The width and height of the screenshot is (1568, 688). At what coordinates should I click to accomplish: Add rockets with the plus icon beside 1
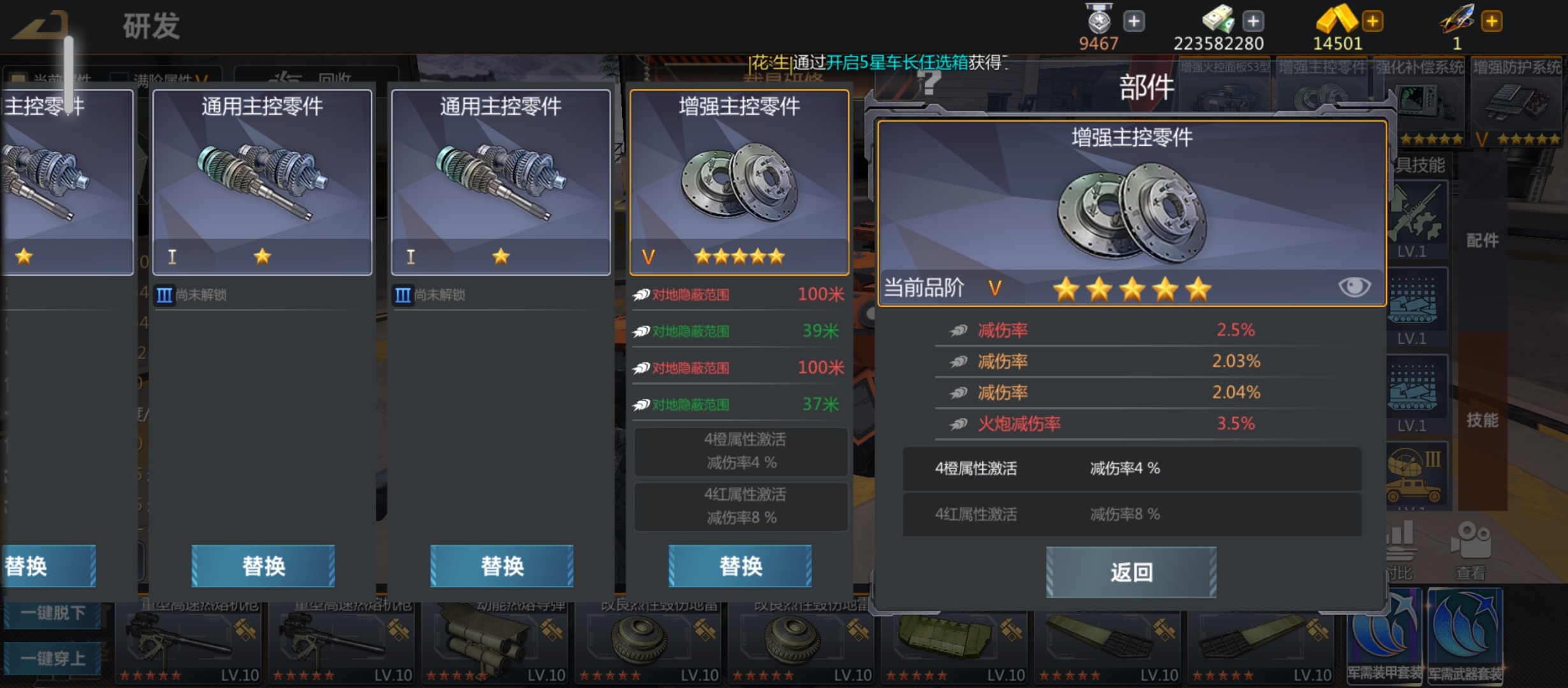coord(1492,21)
